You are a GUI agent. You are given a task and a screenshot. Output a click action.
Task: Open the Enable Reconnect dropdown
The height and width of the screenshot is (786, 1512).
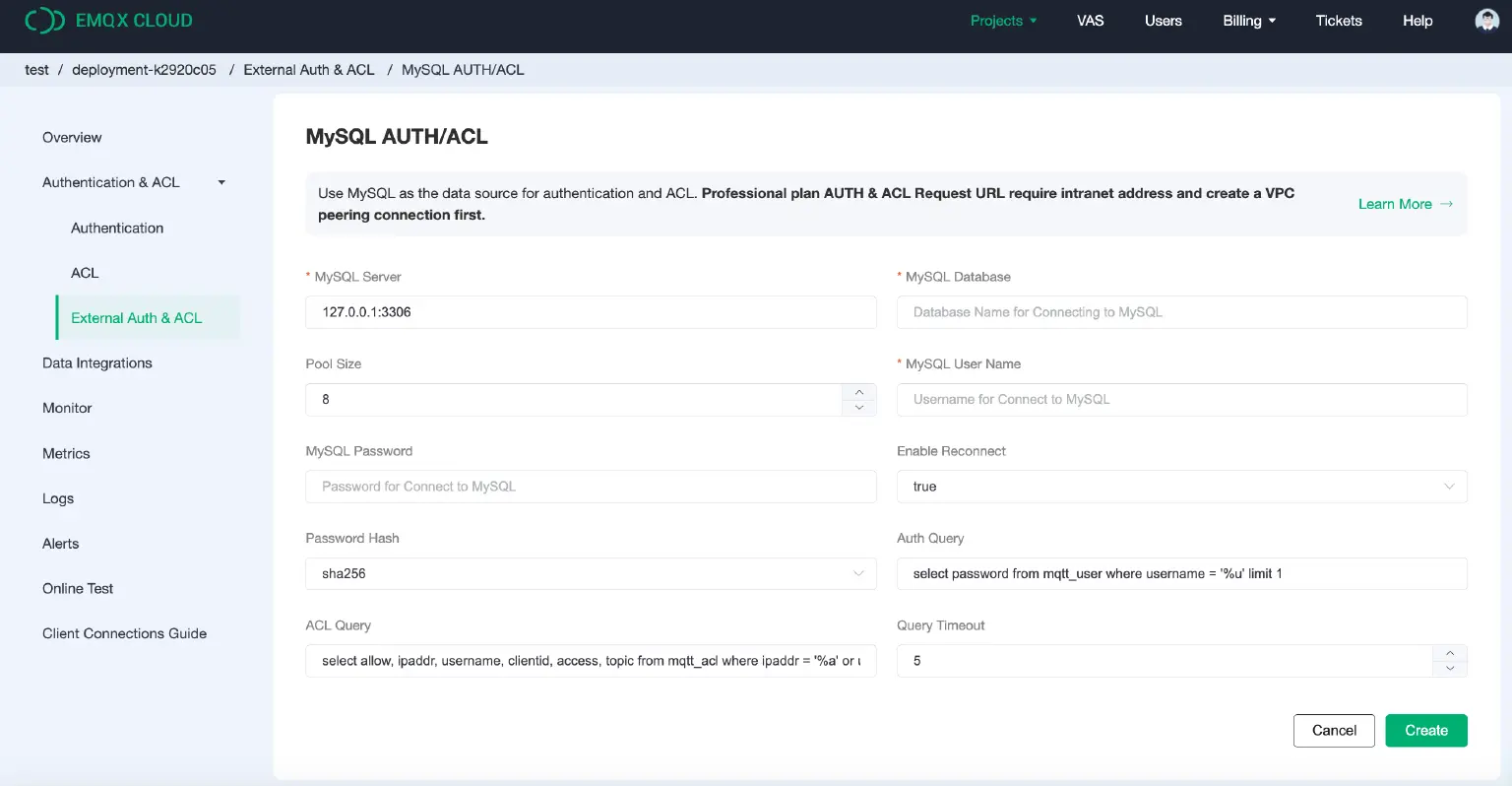1181,486
